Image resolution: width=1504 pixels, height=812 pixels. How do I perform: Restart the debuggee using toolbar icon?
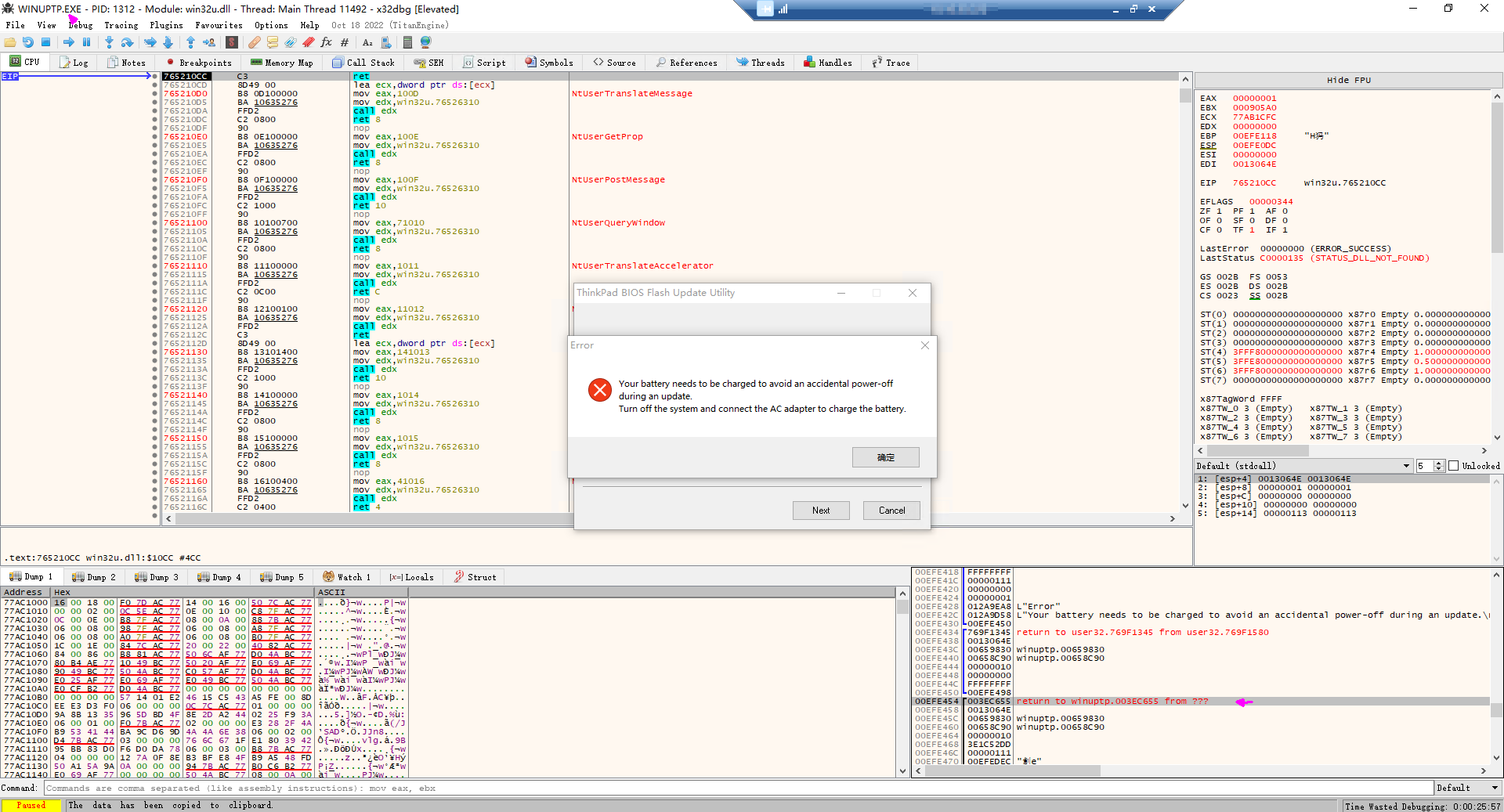pos(28,42)
